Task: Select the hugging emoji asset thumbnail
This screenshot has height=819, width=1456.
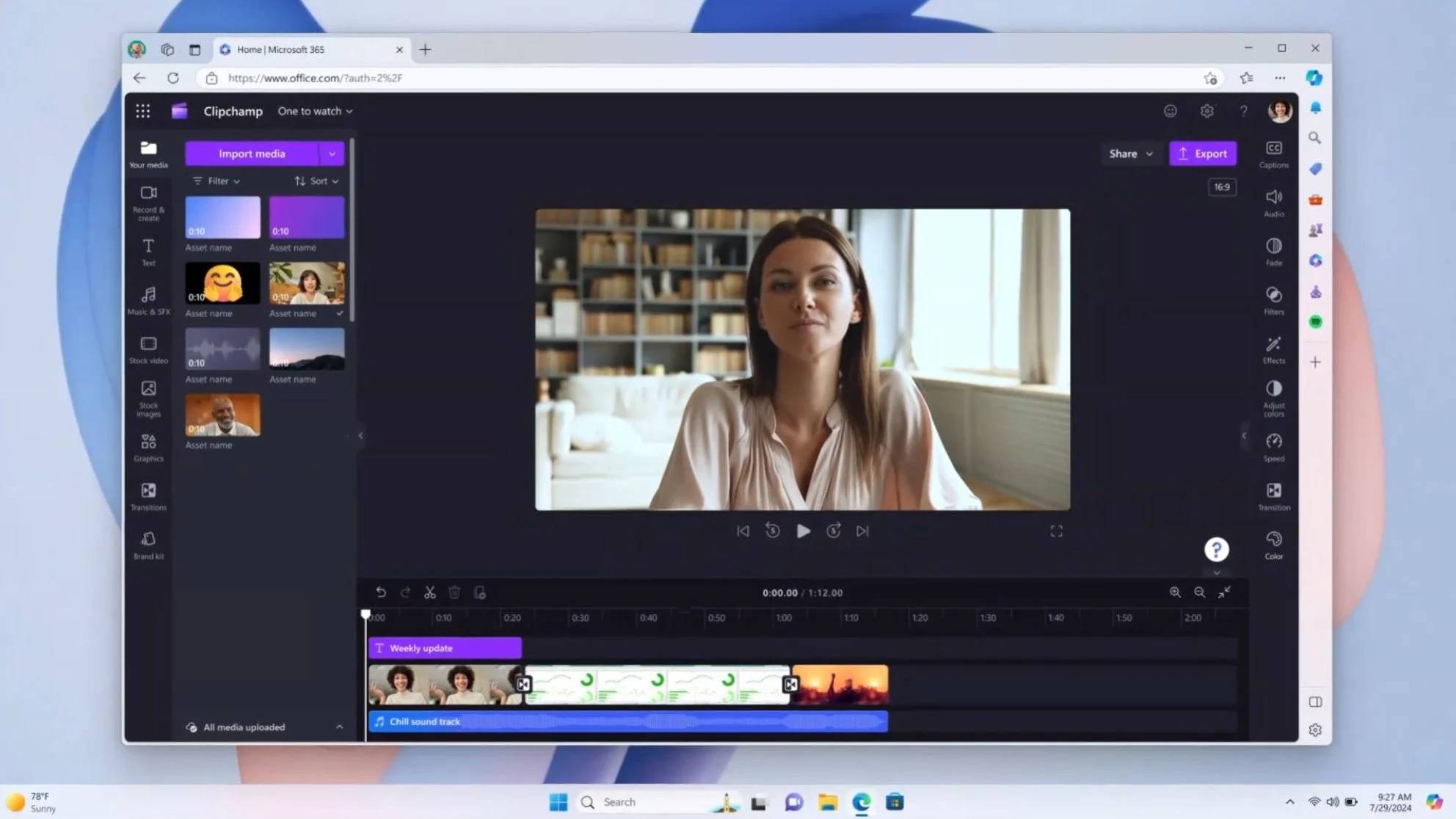Action: pyautogui.click(x=222, y=283)
